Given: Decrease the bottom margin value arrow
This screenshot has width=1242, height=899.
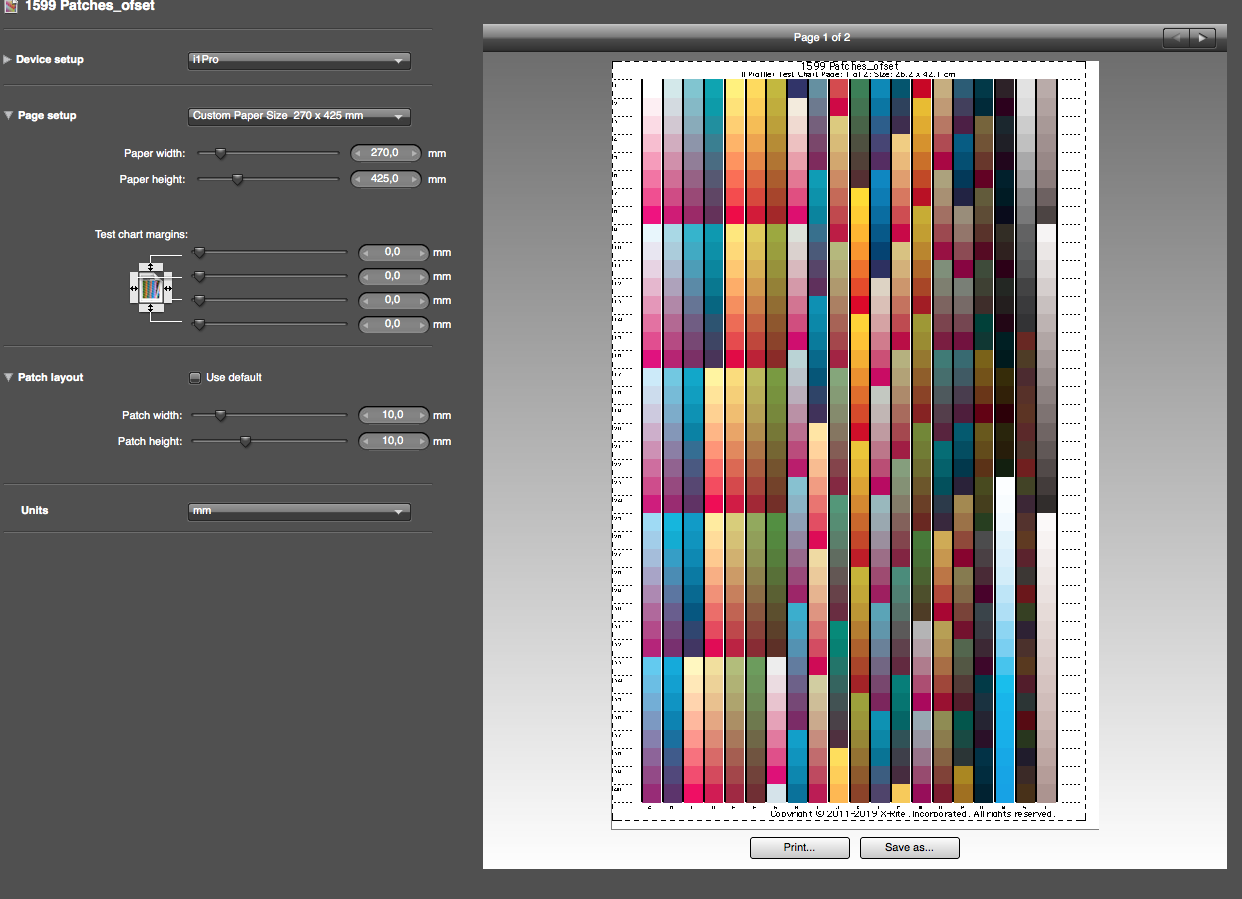Looking at the screenshot, I should 367,324.
